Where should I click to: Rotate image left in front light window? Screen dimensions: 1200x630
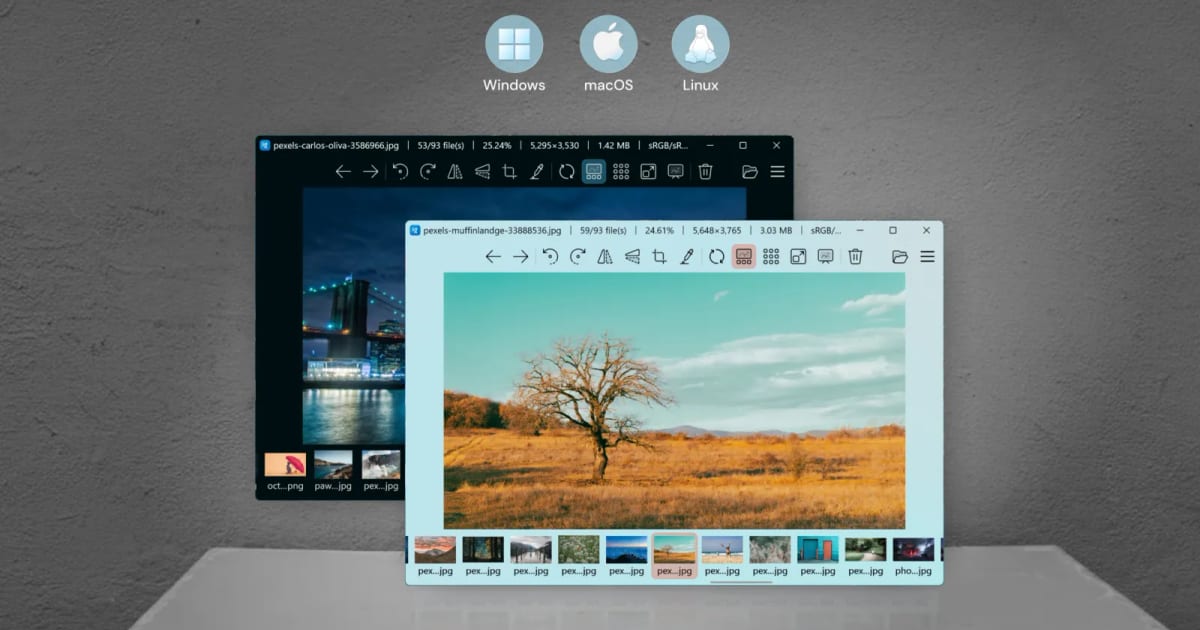(550, 257)
